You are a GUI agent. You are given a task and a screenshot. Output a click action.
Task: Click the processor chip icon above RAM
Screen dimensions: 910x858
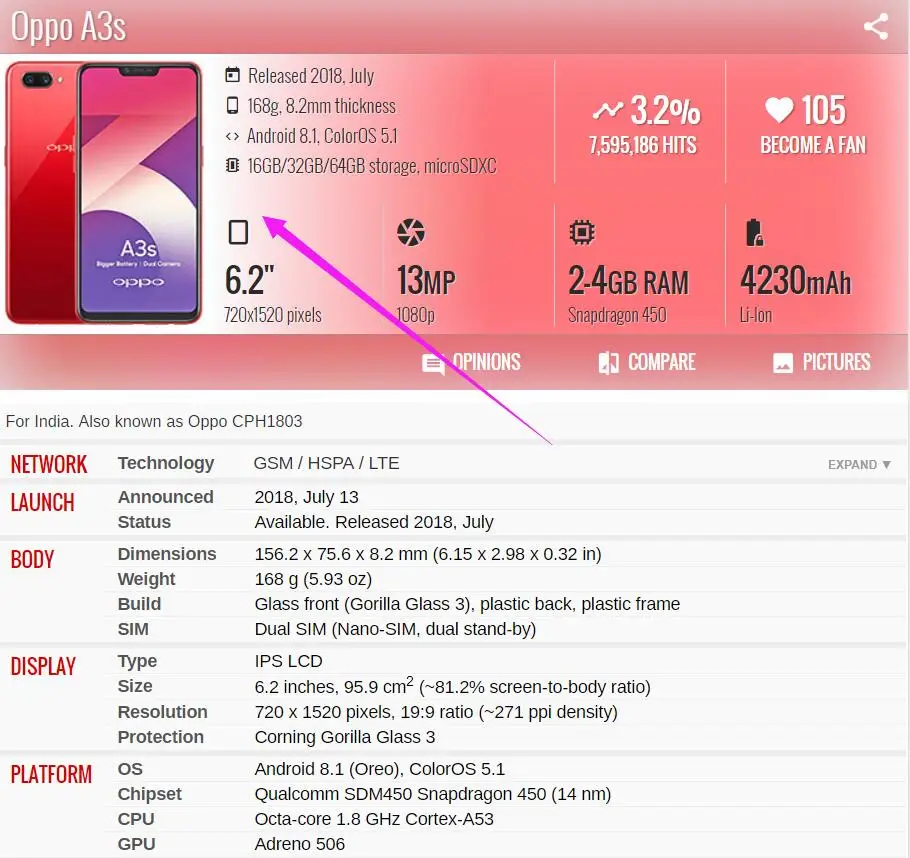(x=582, y=232)
